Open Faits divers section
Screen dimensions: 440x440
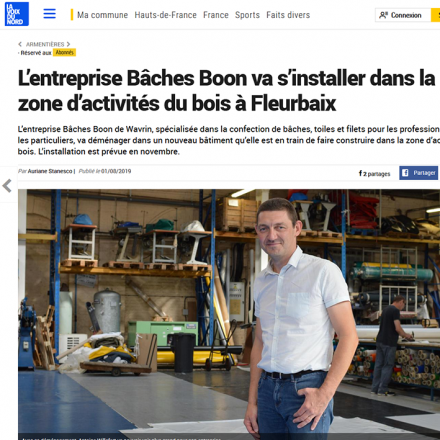(288, 15)
